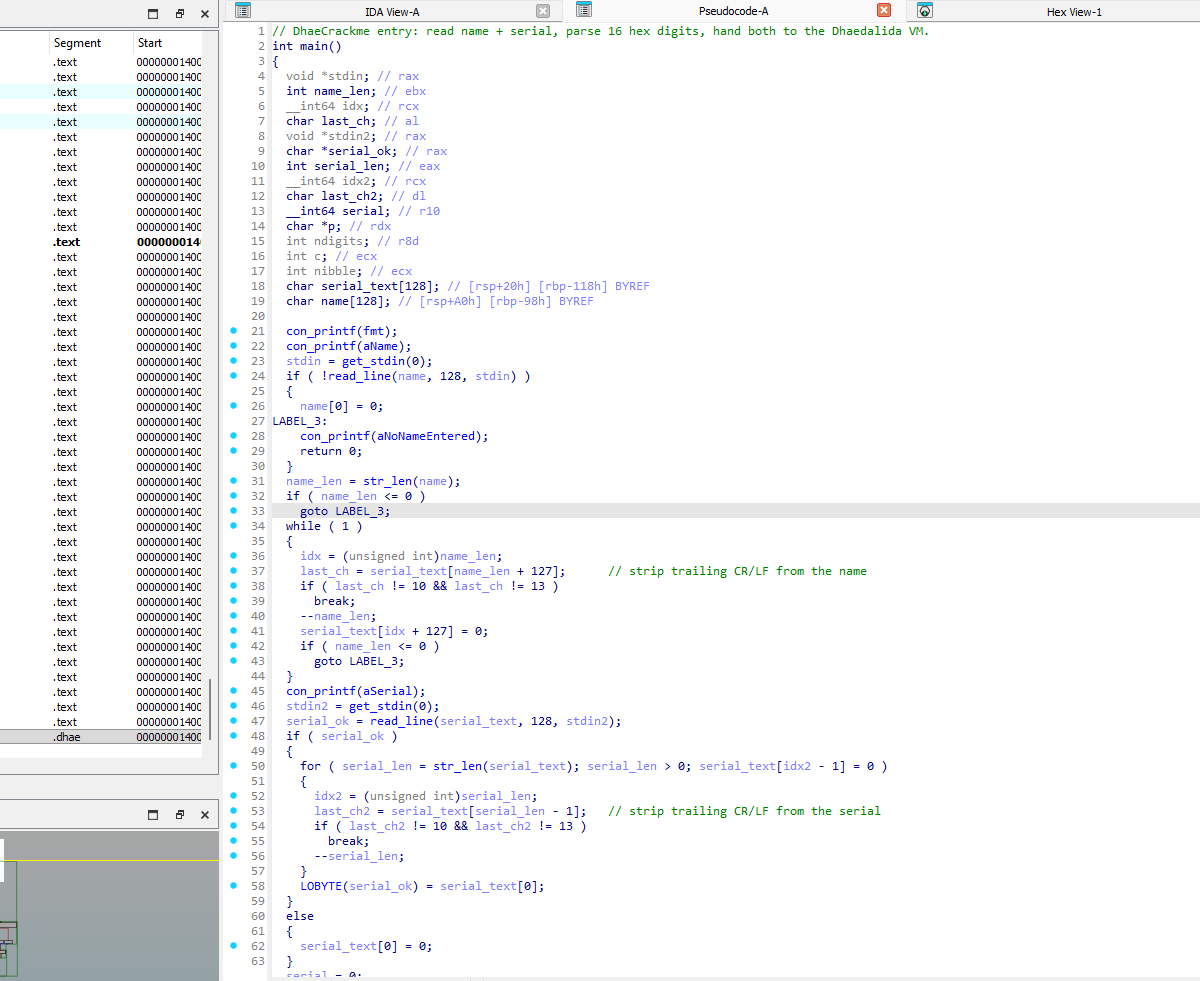Click 'else' keyword on line 60

tap(300, 916)
